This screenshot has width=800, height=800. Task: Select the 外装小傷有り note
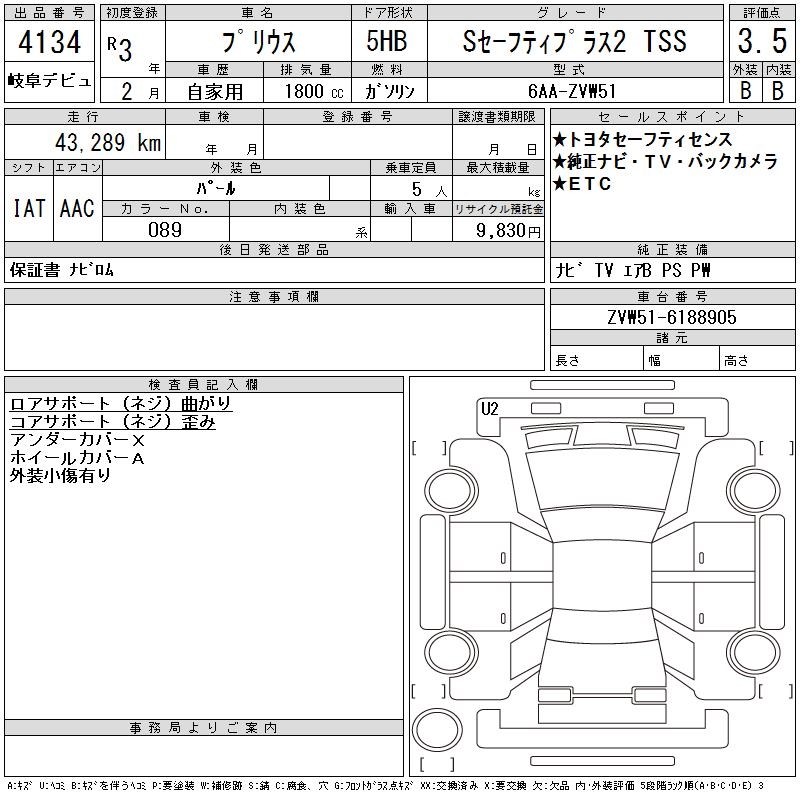(60, 476)
